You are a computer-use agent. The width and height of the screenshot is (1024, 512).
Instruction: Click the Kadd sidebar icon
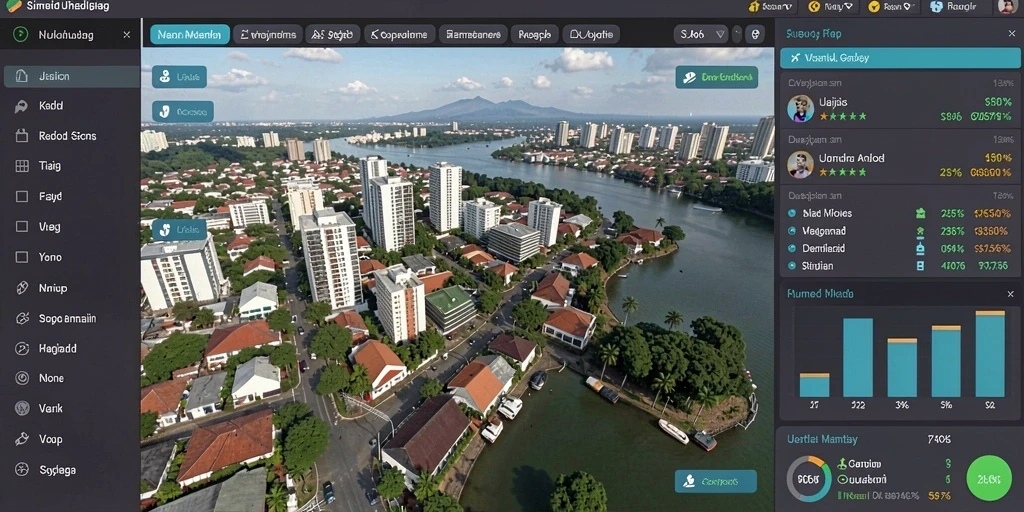pos(22,106)
